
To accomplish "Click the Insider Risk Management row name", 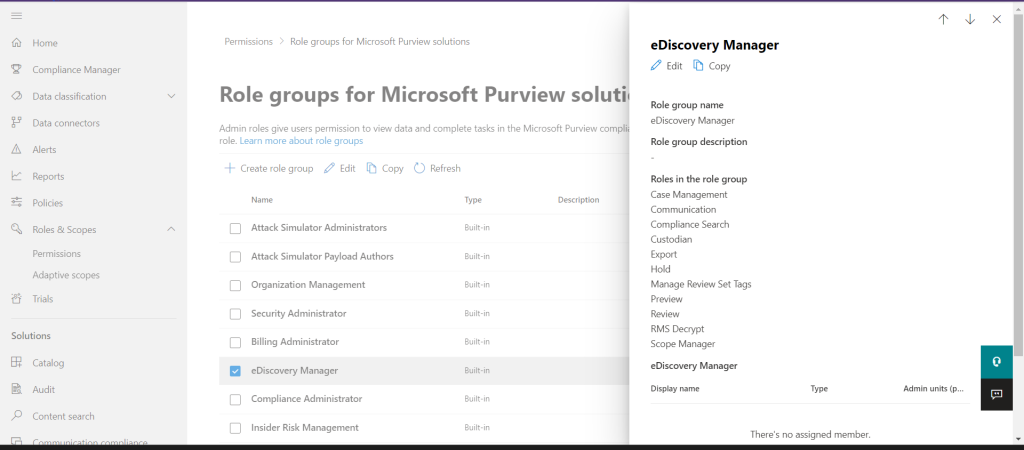I will (x=305, y=428).
